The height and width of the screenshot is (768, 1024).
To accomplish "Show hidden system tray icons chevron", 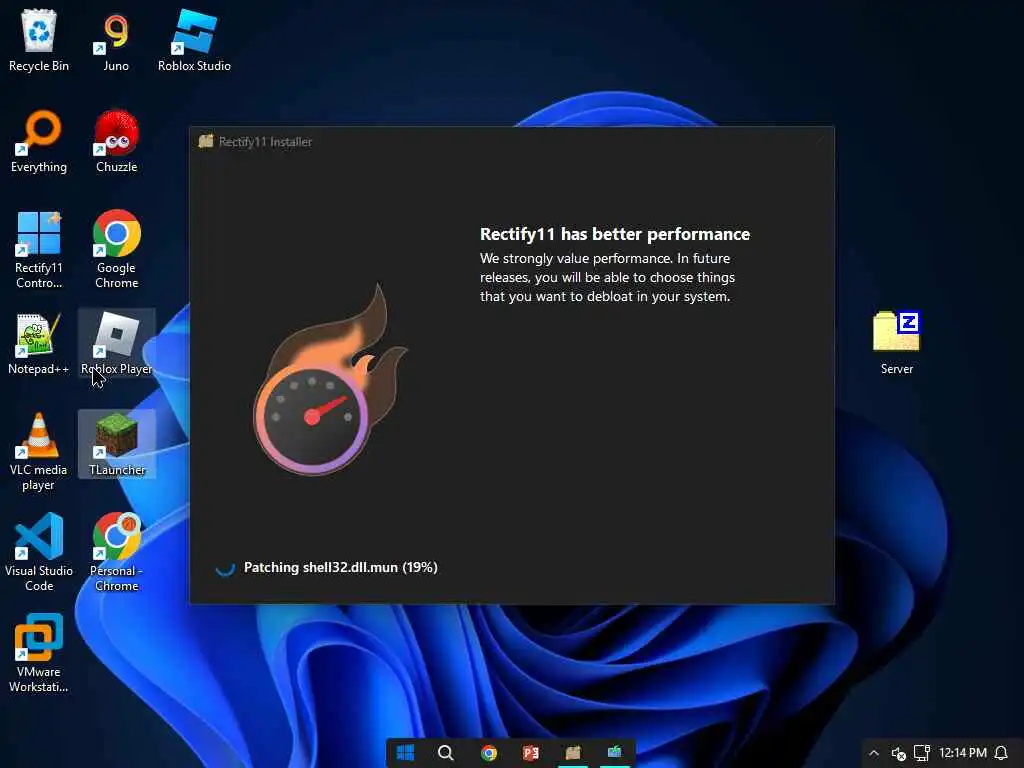I will coord(874,753).
